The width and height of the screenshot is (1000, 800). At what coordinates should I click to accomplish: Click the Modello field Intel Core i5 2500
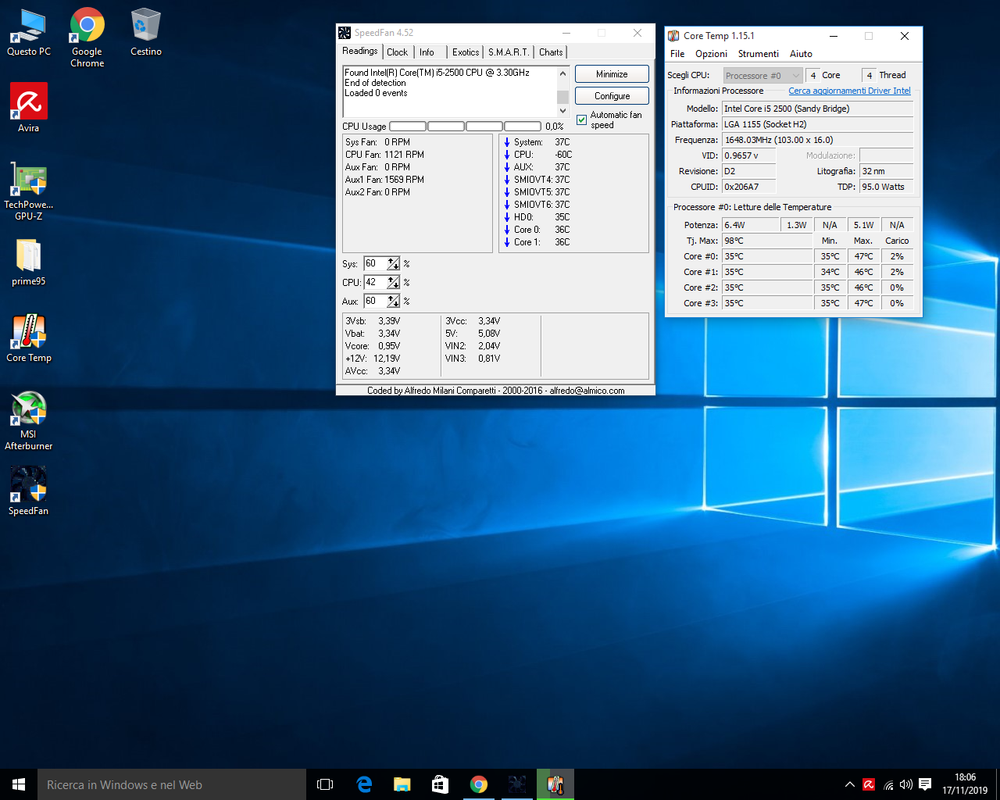click(818, 108)
